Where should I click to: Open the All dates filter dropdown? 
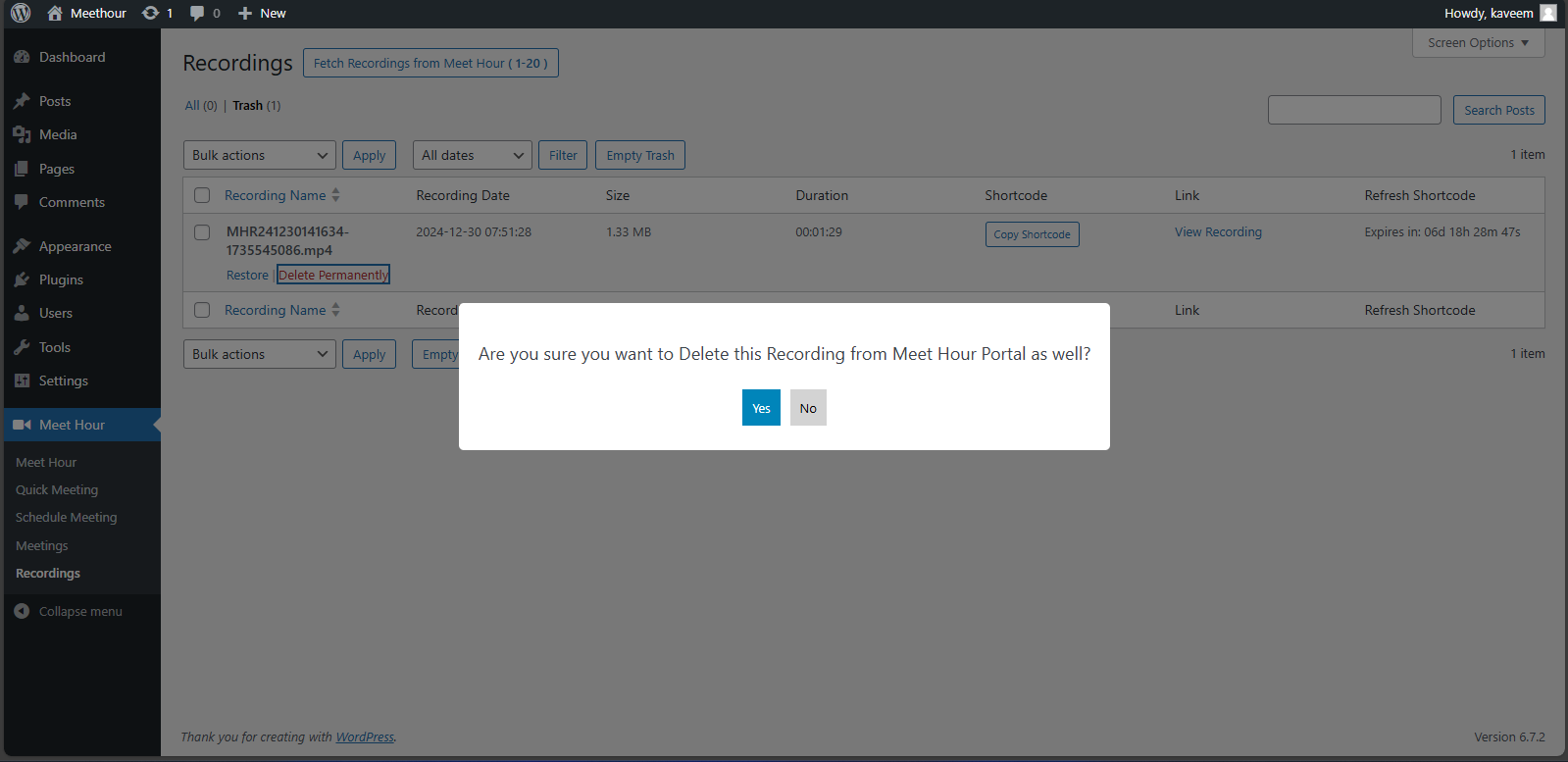pos(473,155)
